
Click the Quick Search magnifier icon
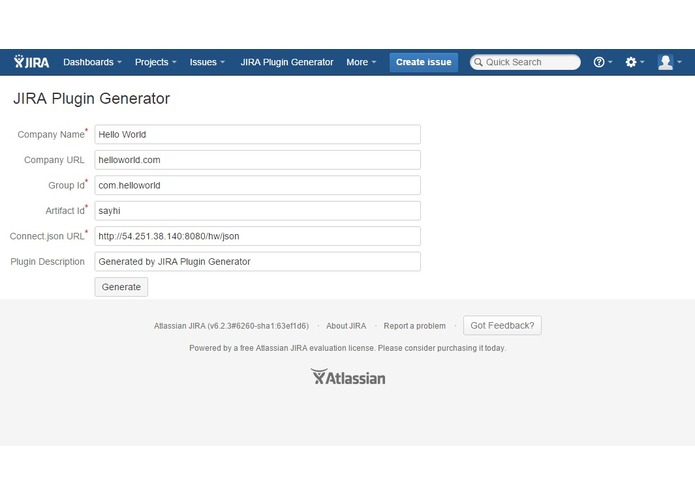478,62
